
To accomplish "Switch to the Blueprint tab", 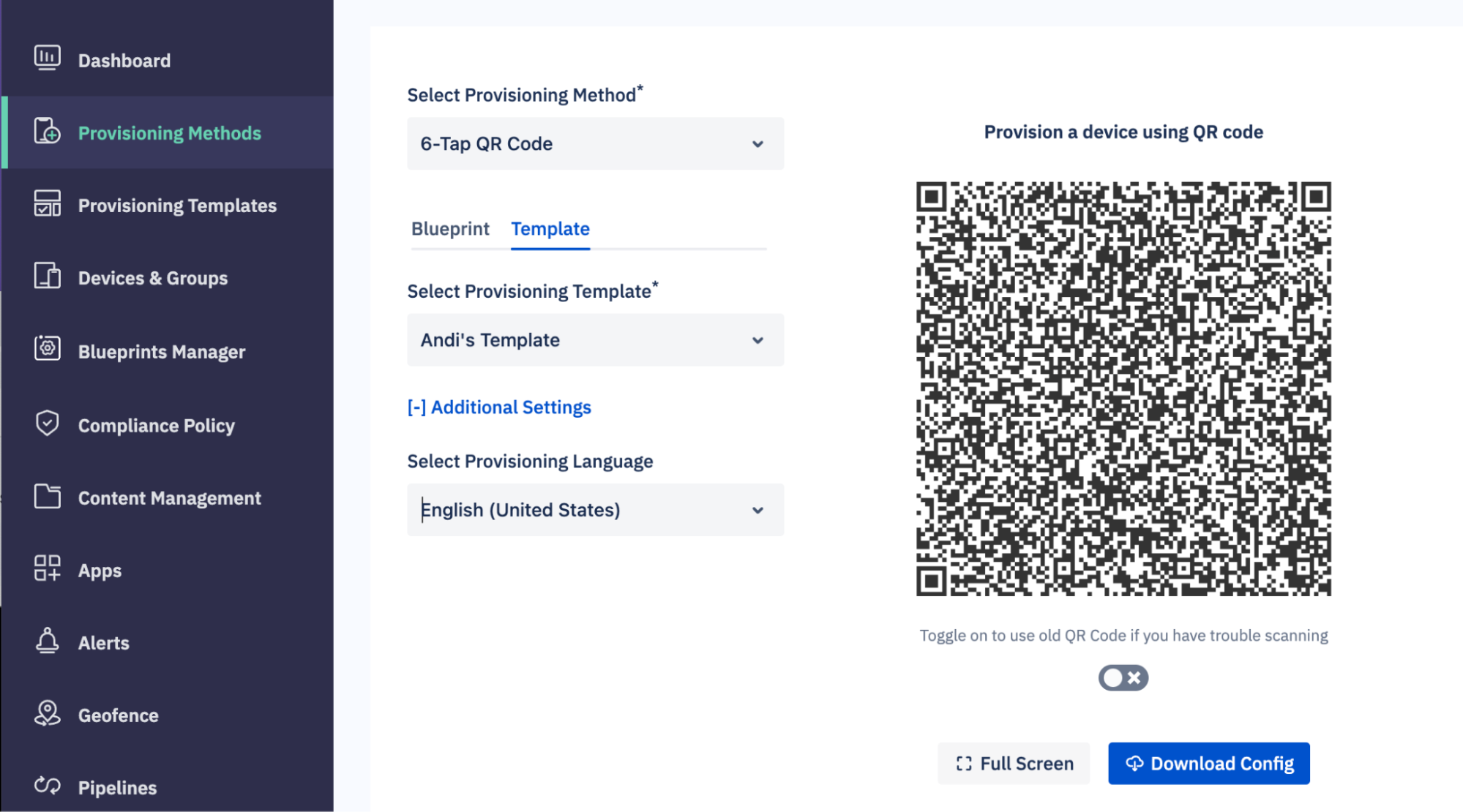I will coord(450,229).
